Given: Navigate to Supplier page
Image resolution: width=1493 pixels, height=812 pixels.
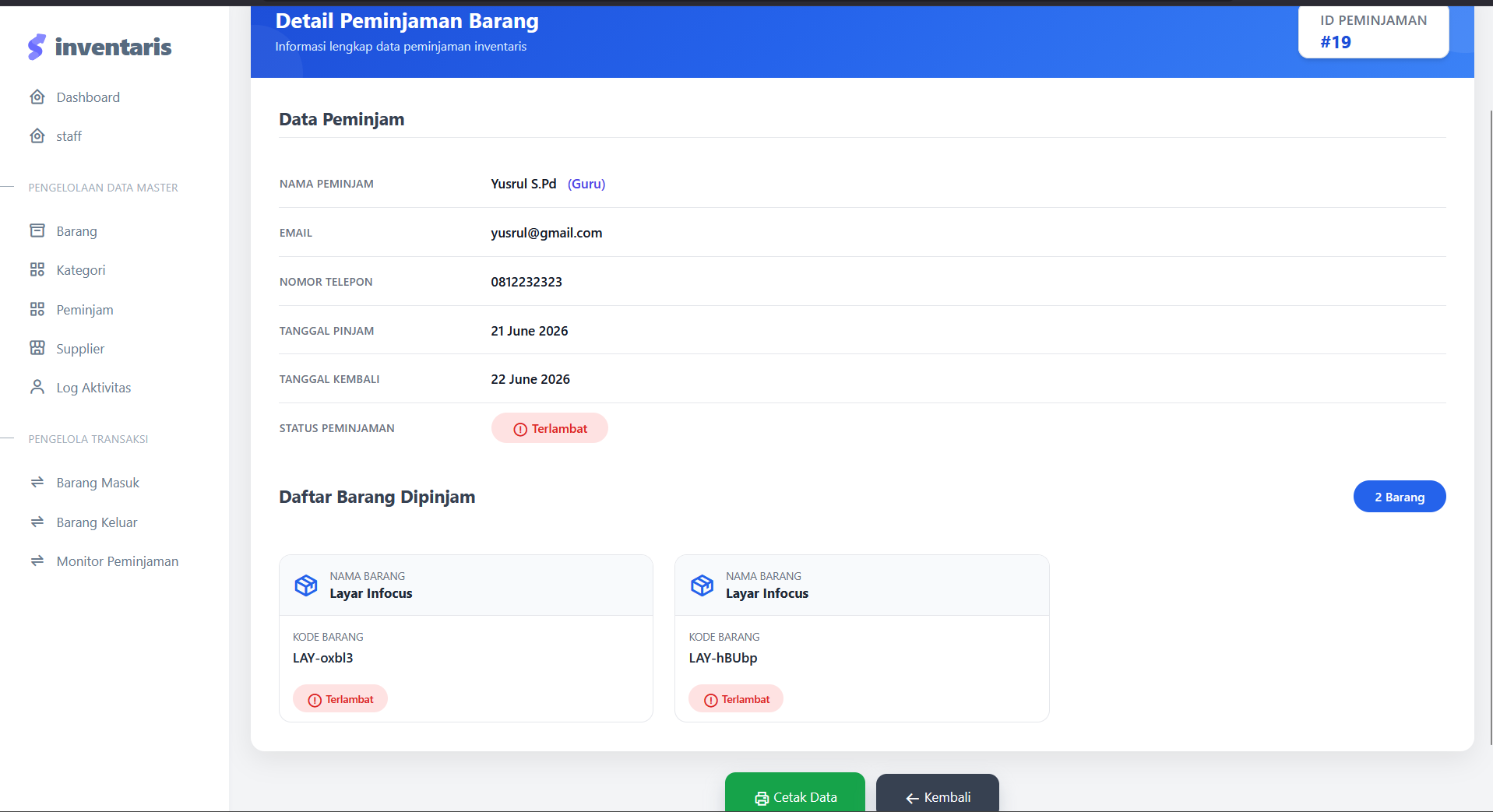Looking at the screenshot, I should (x=80, y=349).
